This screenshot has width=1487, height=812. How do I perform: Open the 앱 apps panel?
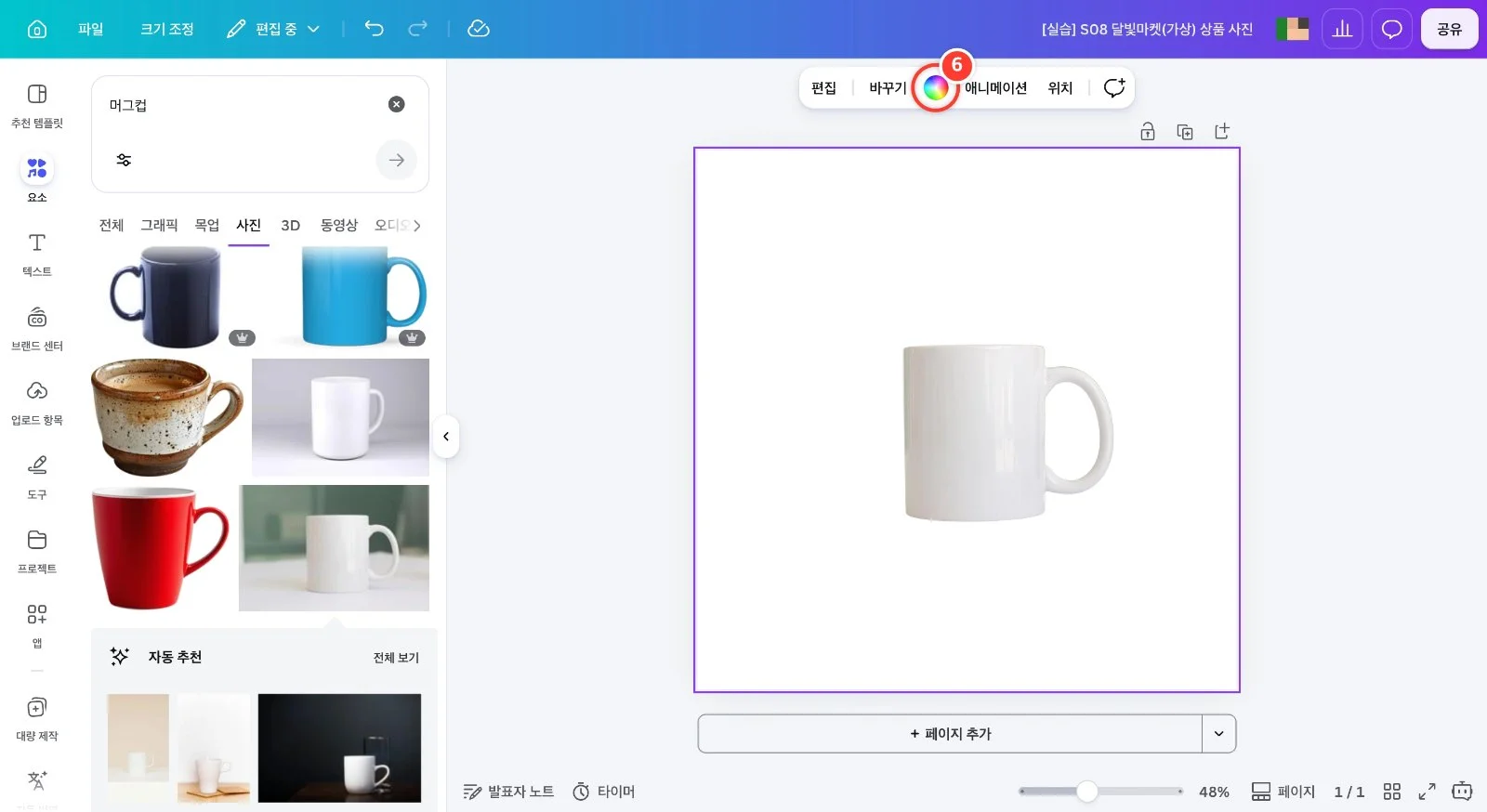(x=37, y=625)
